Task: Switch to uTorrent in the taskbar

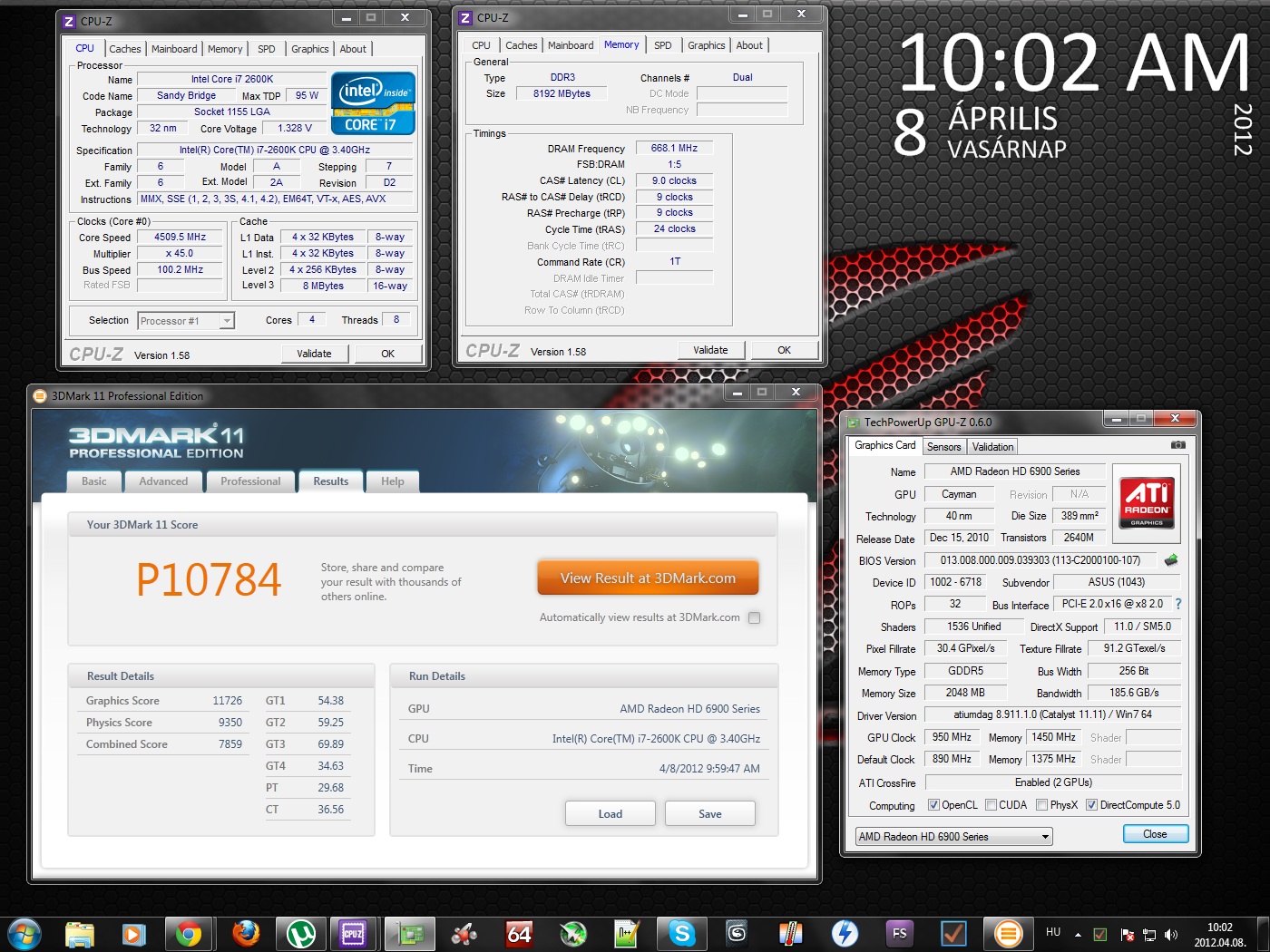Action: point(300,933)
